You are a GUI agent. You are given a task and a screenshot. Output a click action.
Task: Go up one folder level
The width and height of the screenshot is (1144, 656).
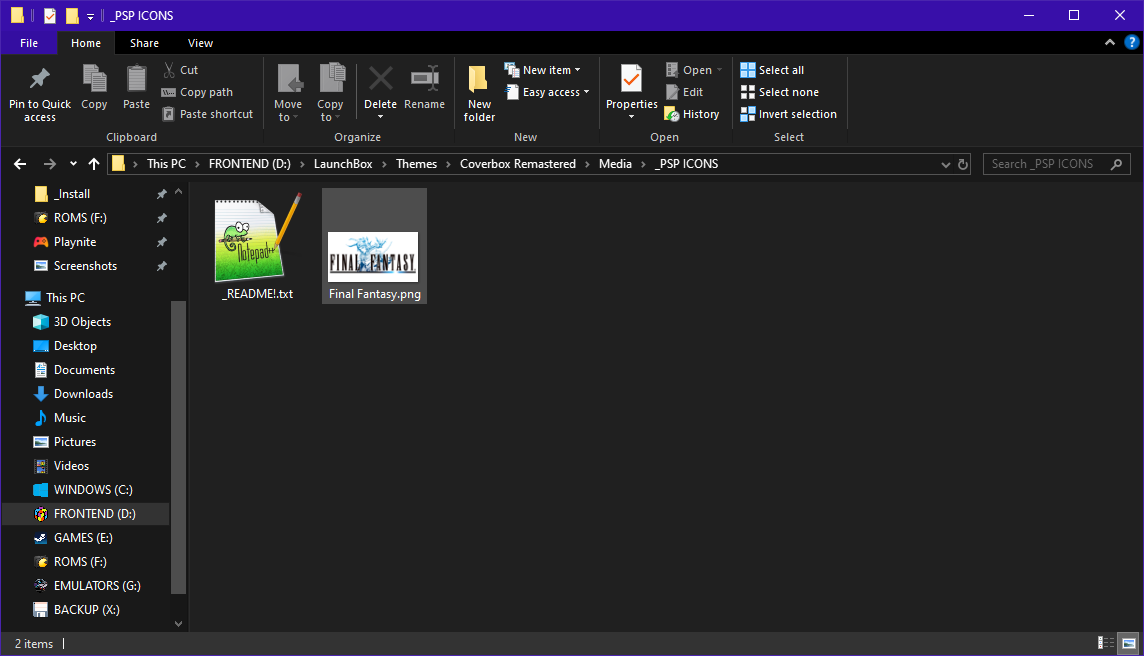(x=93, y=164)
